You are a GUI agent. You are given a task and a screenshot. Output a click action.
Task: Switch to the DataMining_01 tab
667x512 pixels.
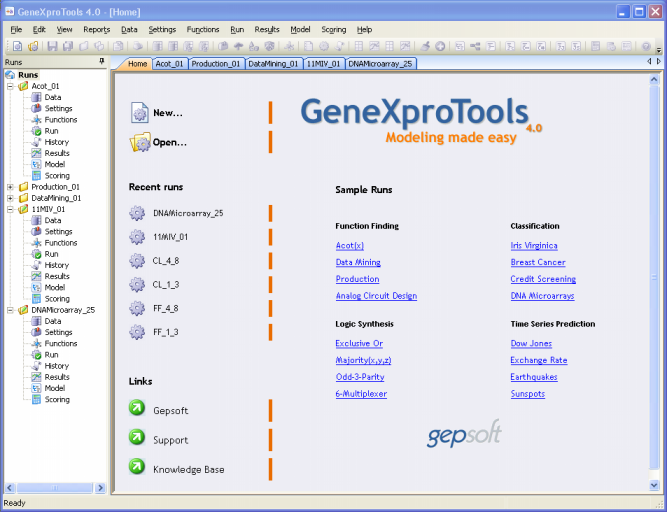pyautogui.click(x=274, y=64)
